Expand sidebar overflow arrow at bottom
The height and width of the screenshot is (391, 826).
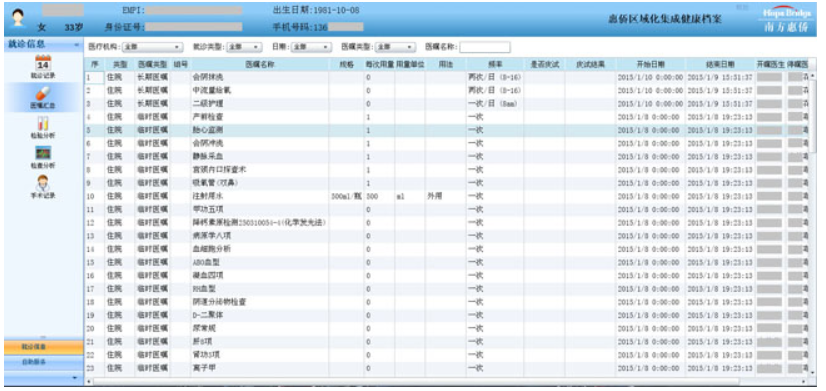click(74, 377)
